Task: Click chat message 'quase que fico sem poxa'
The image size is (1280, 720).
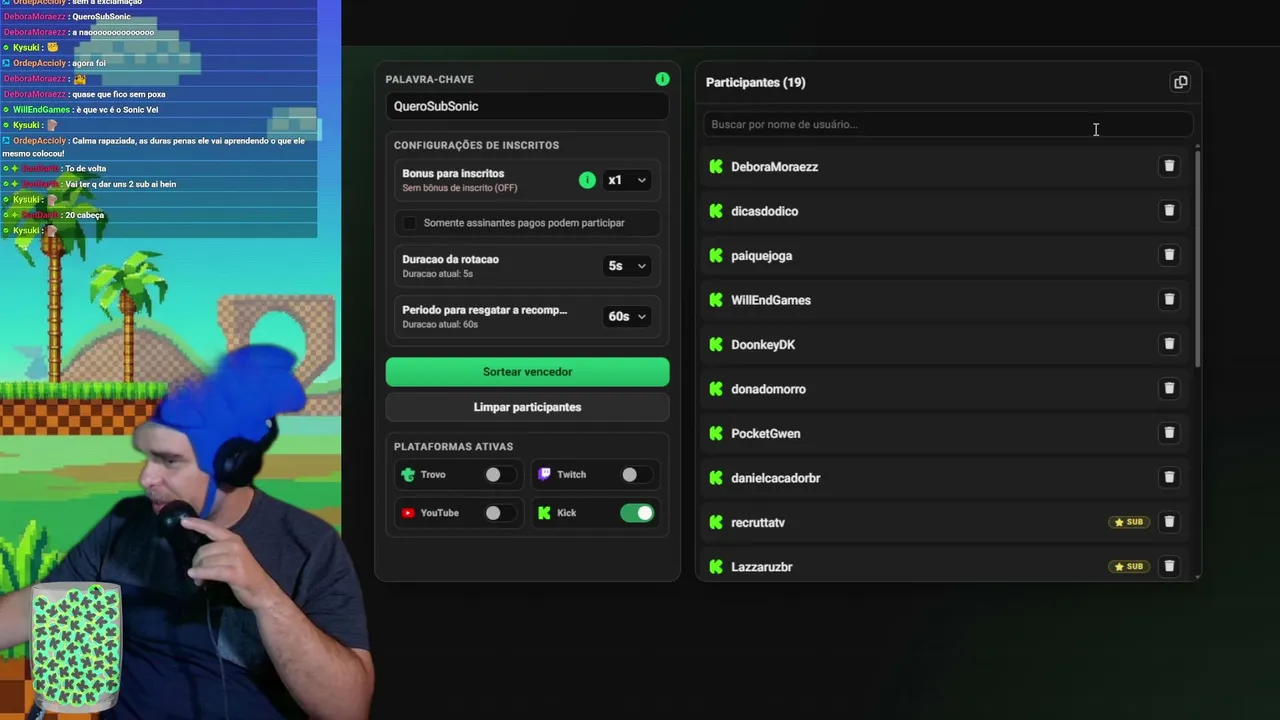Action: pyautogui.click(x=119, y=94)
